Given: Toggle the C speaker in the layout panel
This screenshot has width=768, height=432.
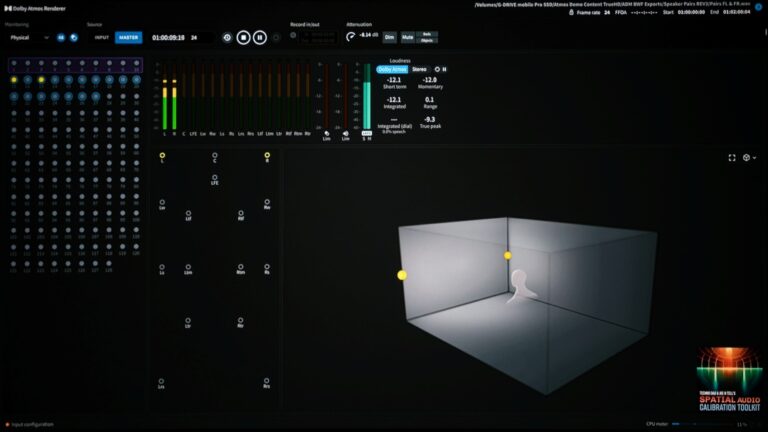Looking at the screenshot, I should tap(215, 157).
